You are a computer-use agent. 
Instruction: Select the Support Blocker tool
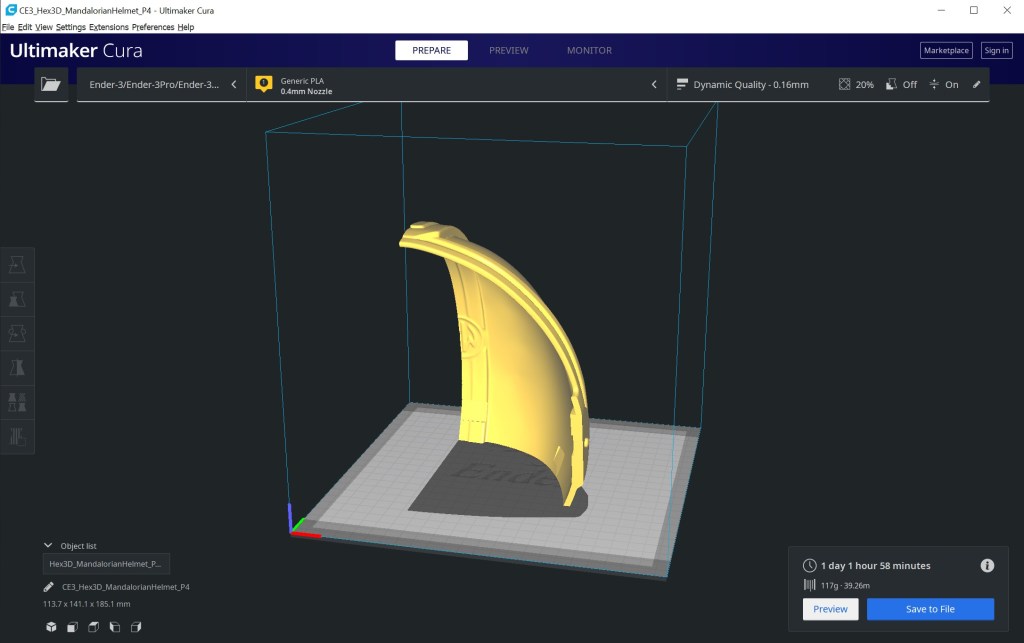(x=17, y=437)
